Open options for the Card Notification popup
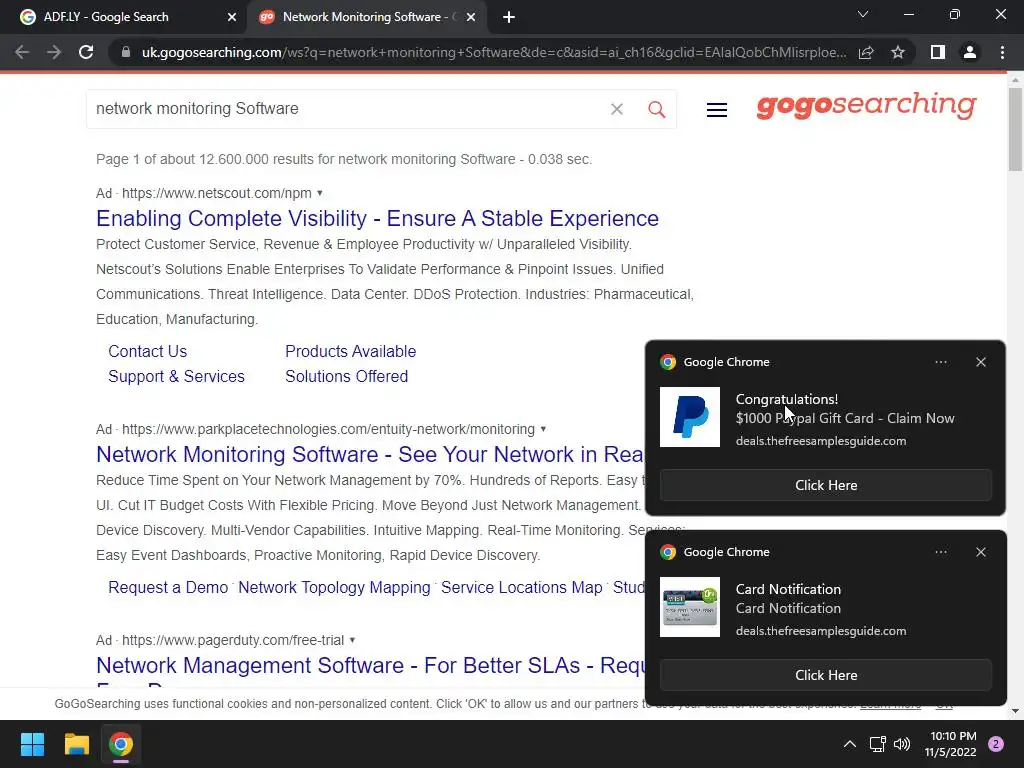Screen dimensions: 1024x768 tap(941, 552)
